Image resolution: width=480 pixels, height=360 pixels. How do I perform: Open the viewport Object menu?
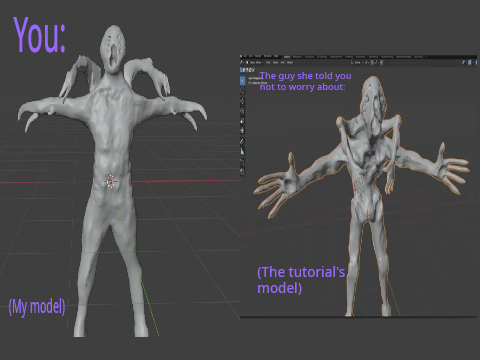point(290,62)
